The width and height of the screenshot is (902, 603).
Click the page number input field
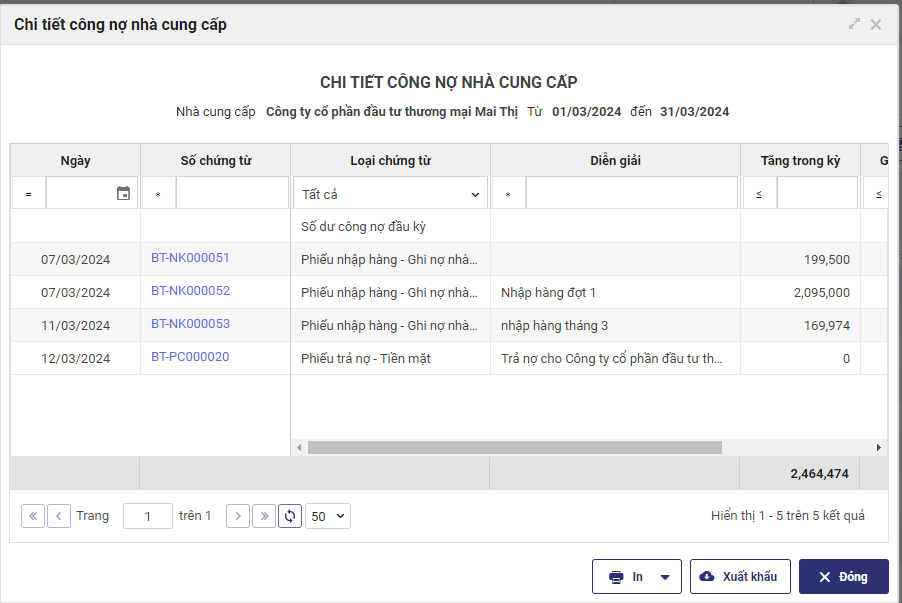click(x=148, y=516)
